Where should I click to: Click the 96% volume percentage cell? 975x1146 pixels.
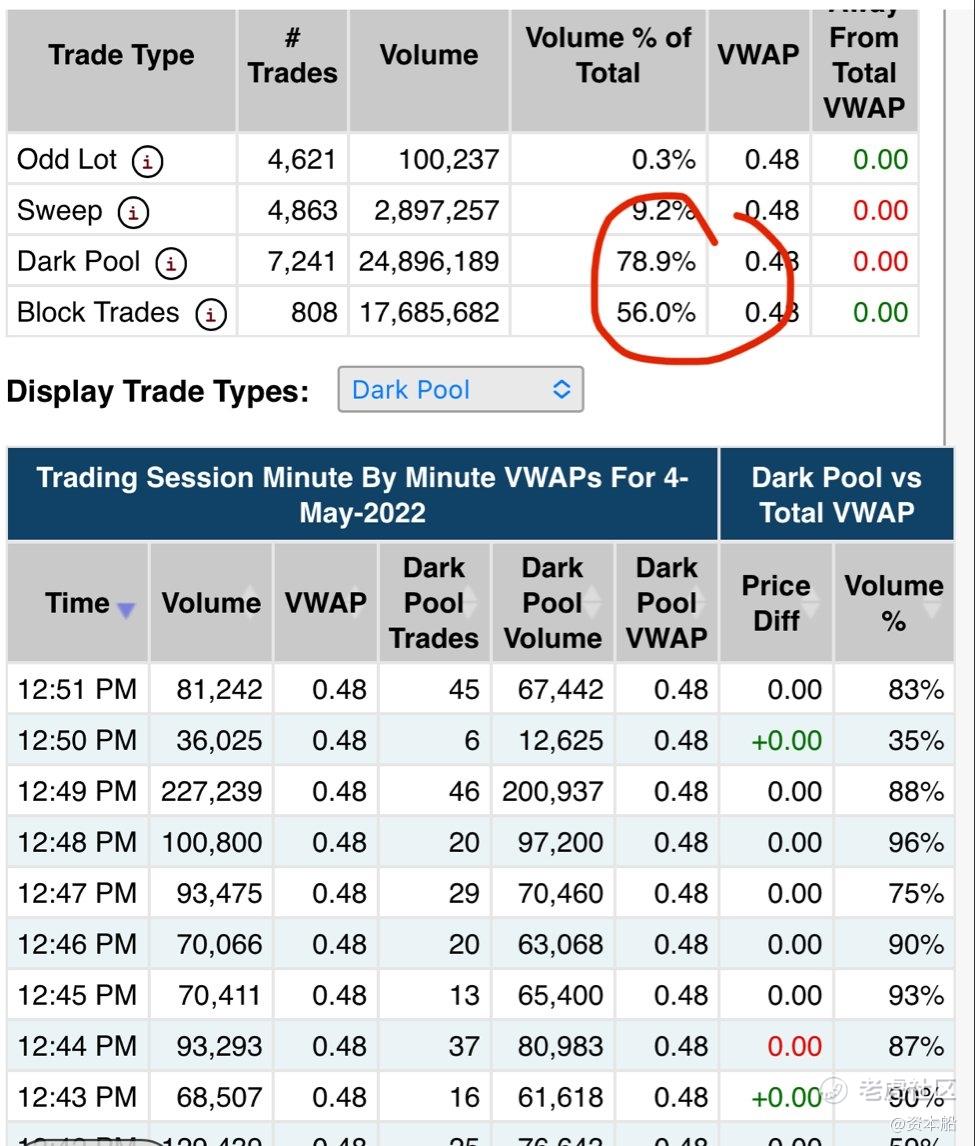pos(916,842)
